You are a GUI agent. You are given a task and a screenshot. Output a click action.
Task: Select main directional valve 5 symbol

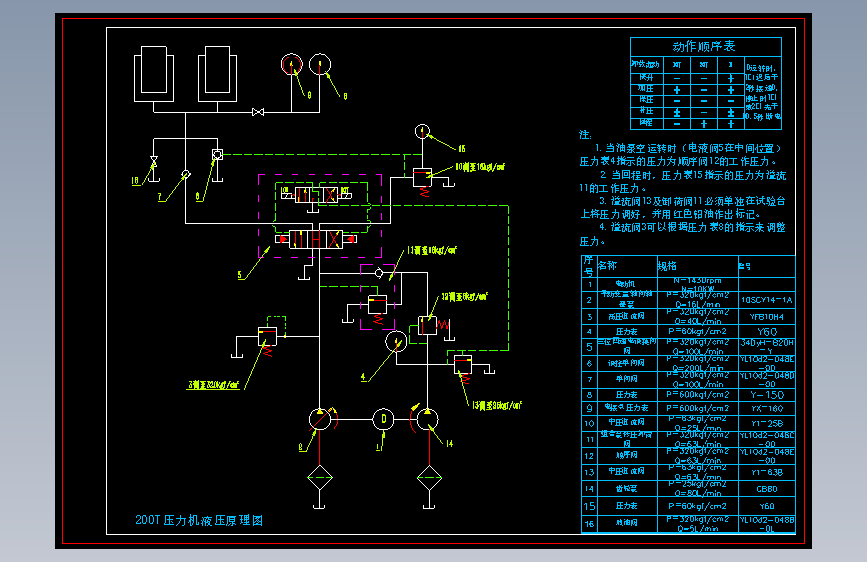(316, 240)
